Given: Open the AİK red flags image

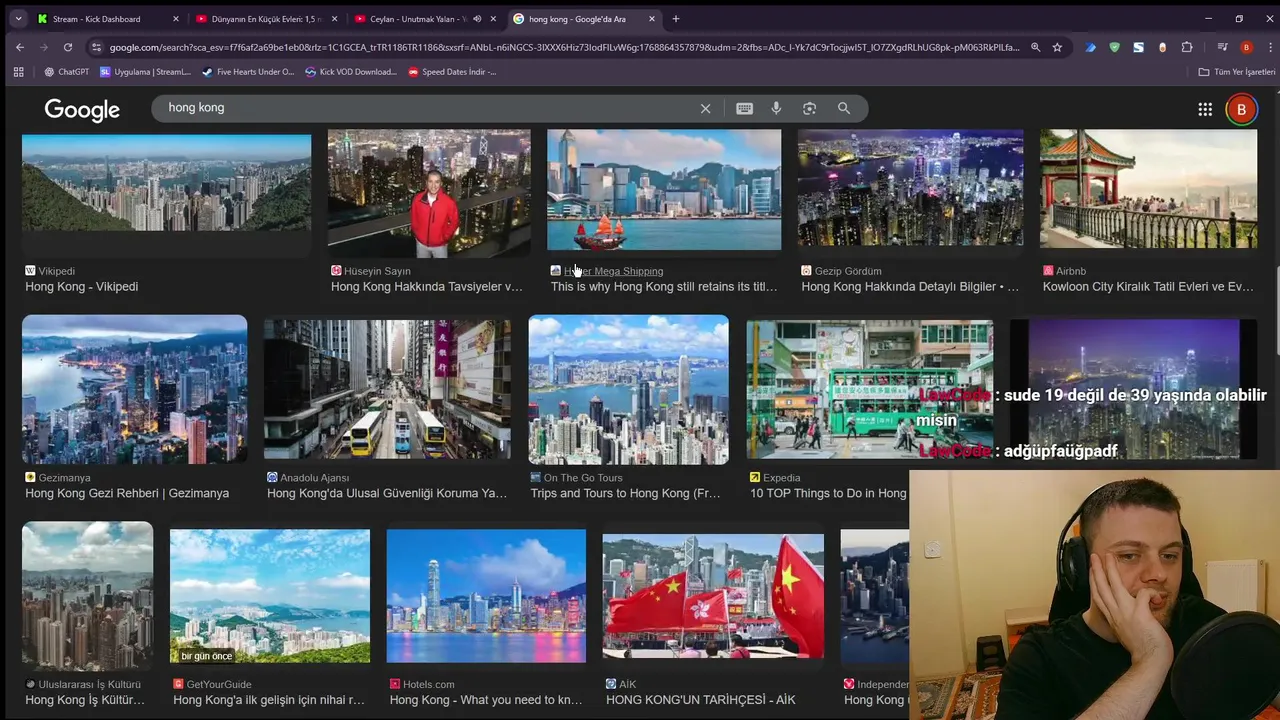Looking at the screenshot, I should click(713, 597).
